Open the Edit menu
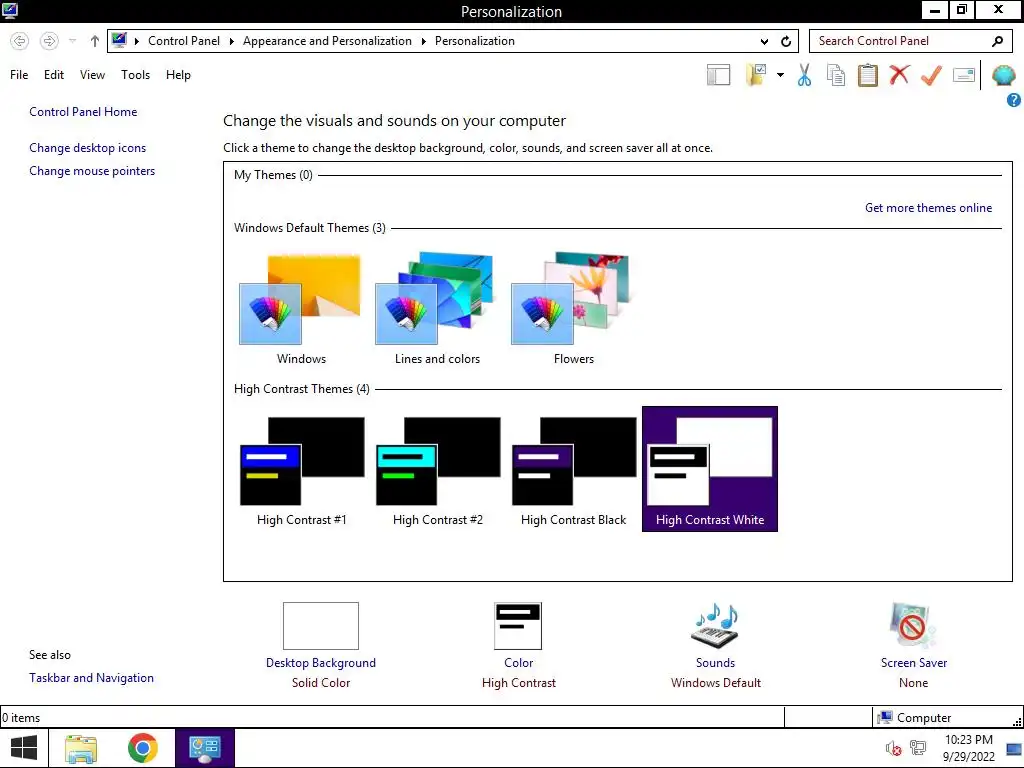Screen dimensions: 1024x768 click(54, 74)
